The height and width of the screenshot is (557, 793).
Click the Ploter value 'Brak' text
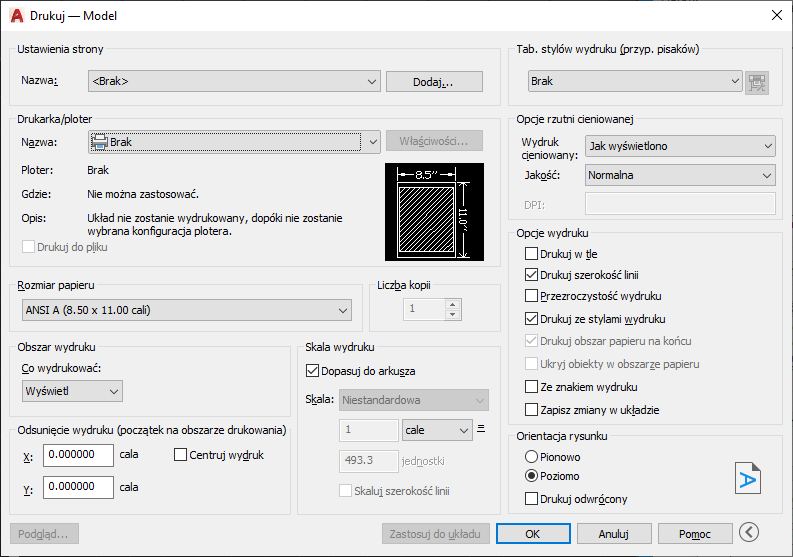(x=98, y=170)
